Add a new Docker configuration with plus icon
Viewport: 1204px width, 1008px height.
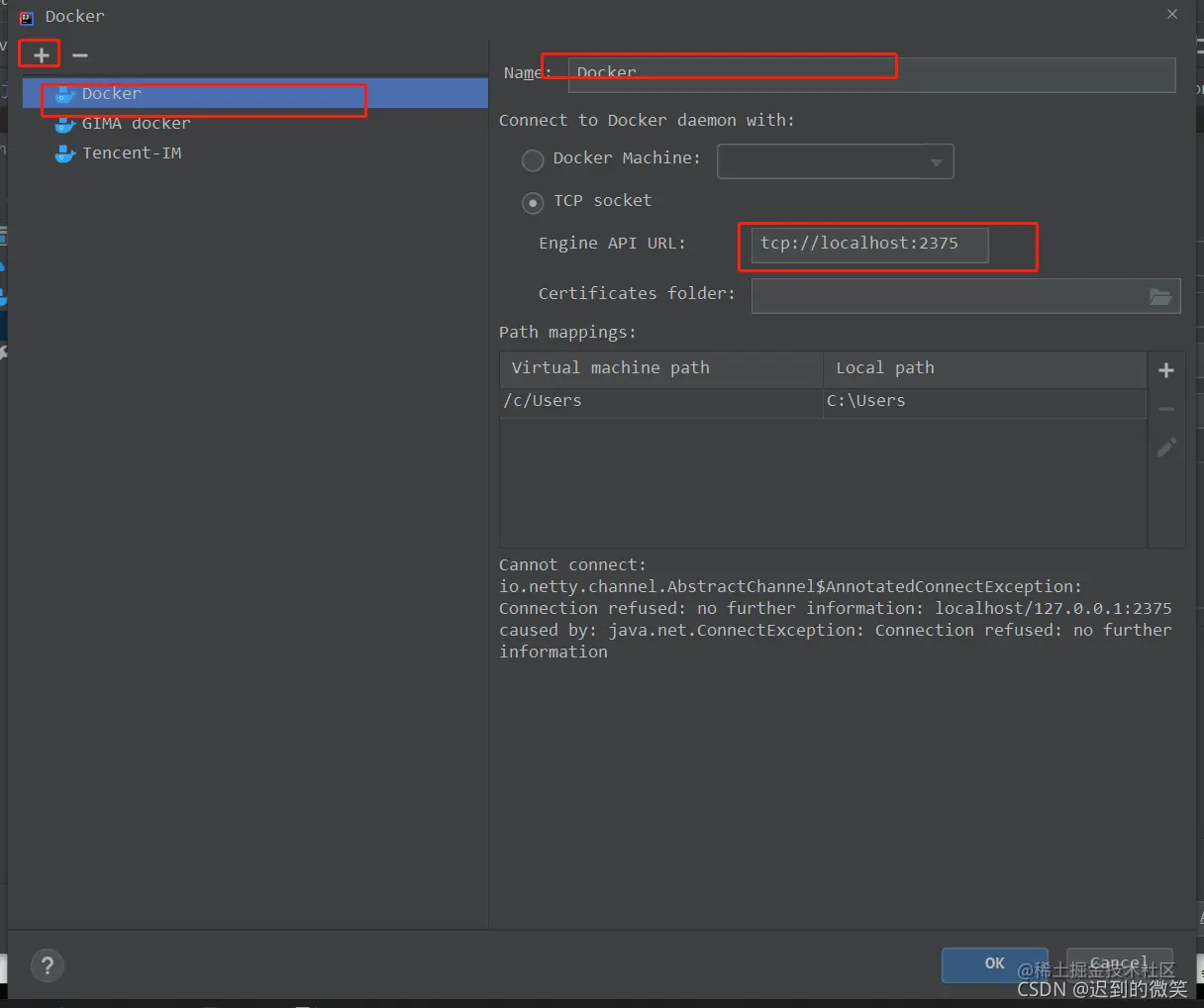[x=41, y=54]
